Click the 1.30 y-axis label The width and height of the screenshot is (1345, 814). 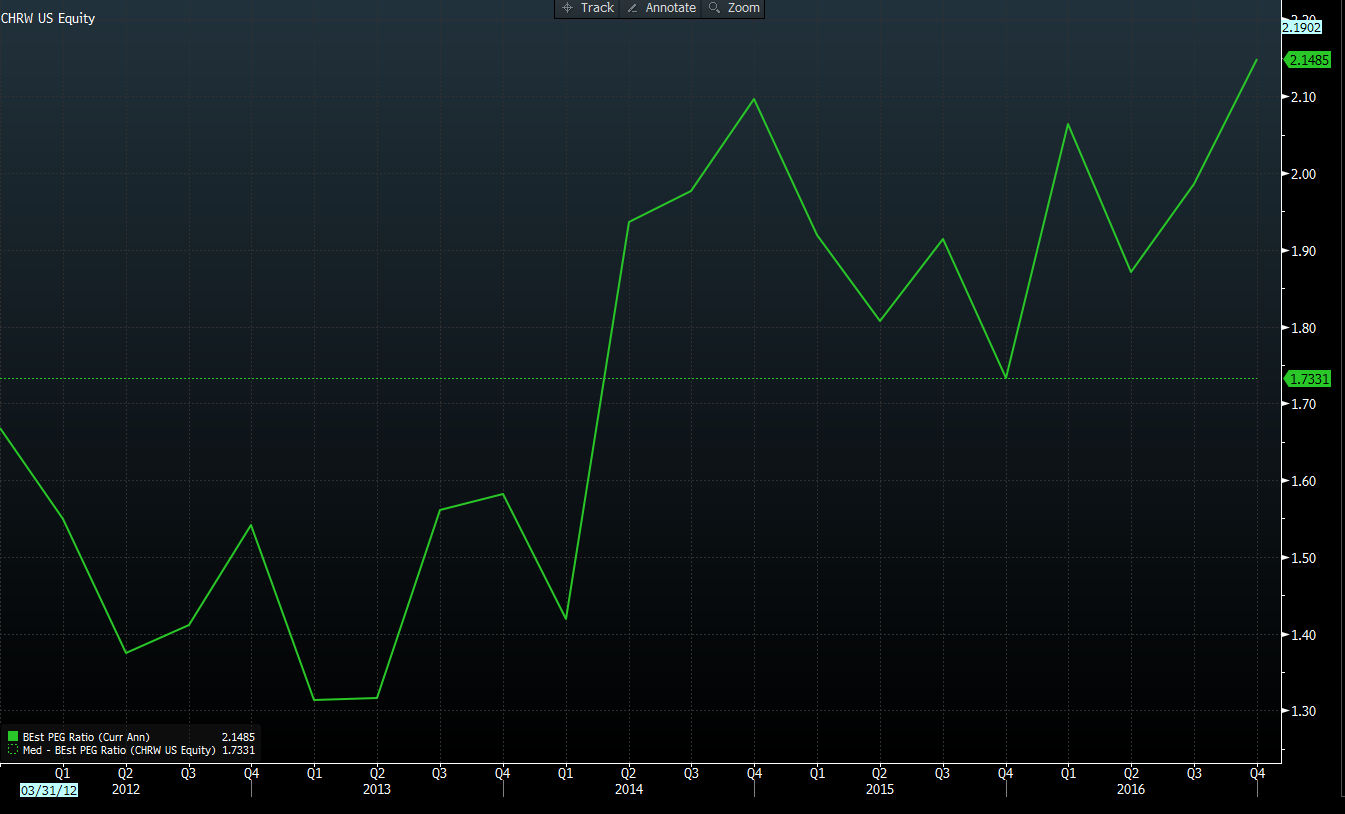tap(1302, 711)
